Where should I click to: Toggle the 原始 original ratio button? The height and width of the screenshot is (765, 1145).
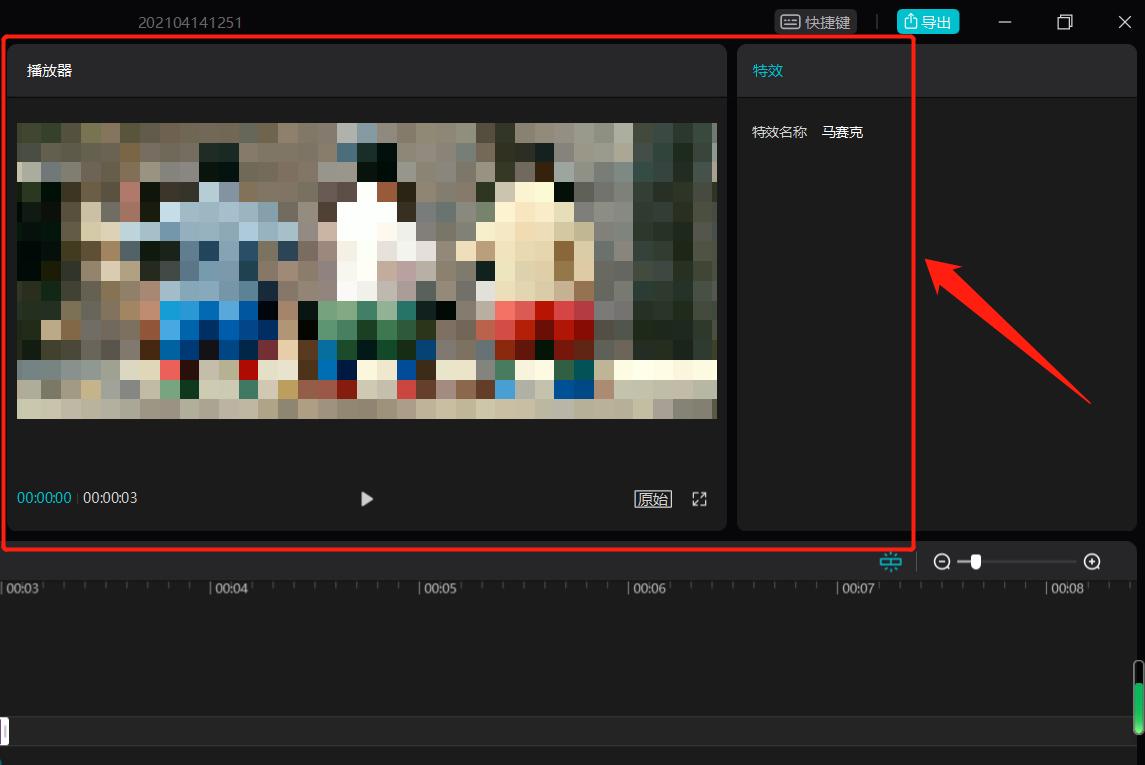coord(653,499)
